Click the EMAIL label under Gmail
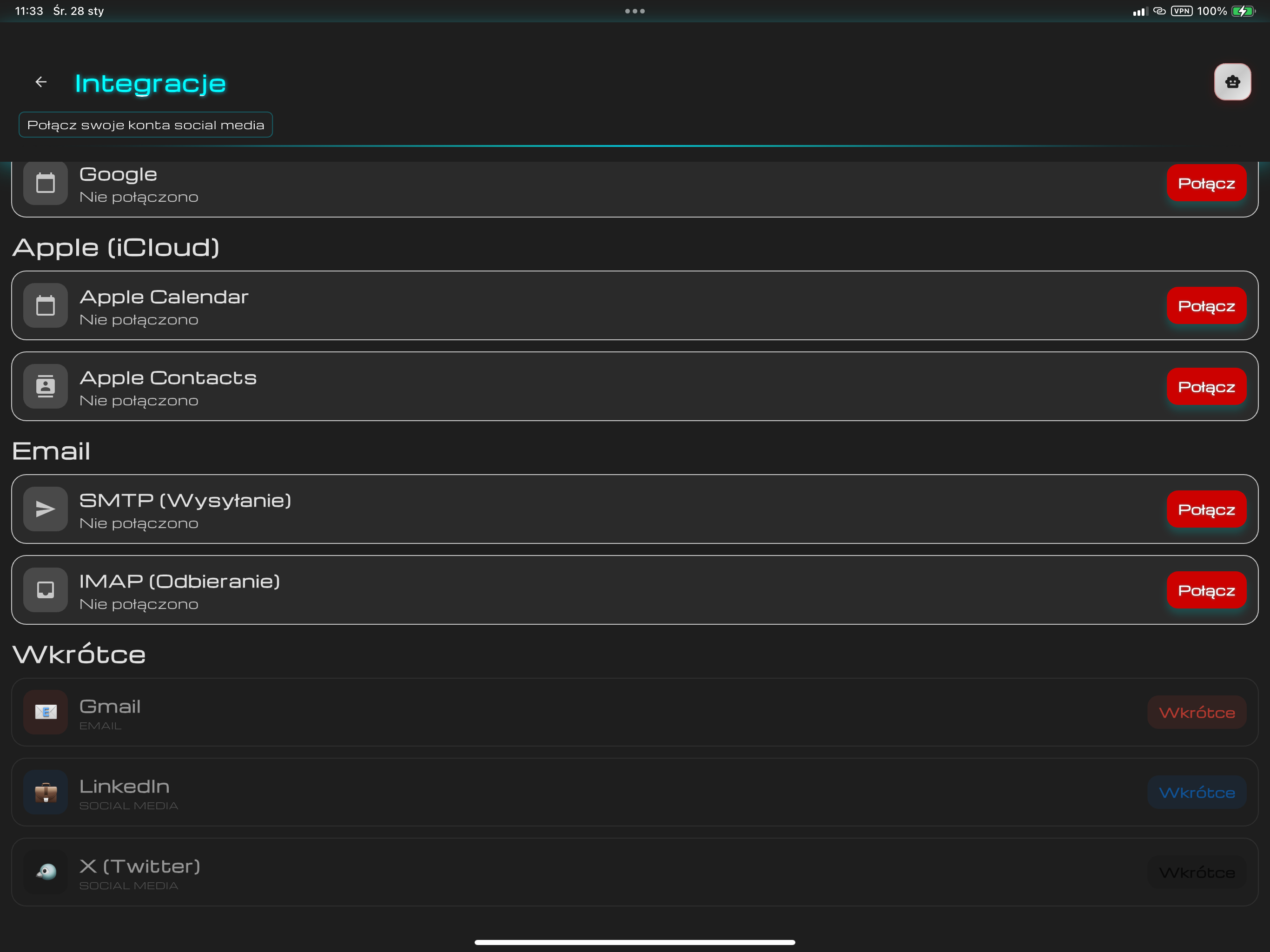This screenshot has height=952, width=1270. pos(100,726)
